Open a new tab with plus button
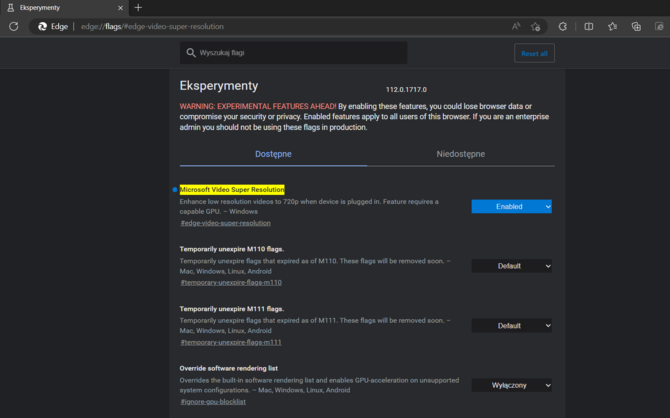Image resolution: width=670 pixels, height=418 pixels. point(138,8)
